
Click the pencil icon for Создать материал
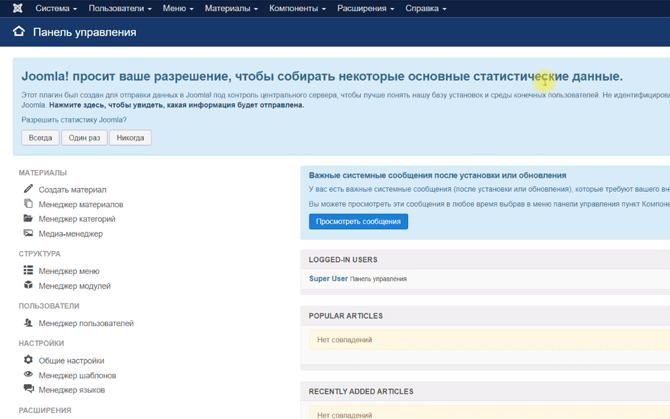click(x=28, y=189)
